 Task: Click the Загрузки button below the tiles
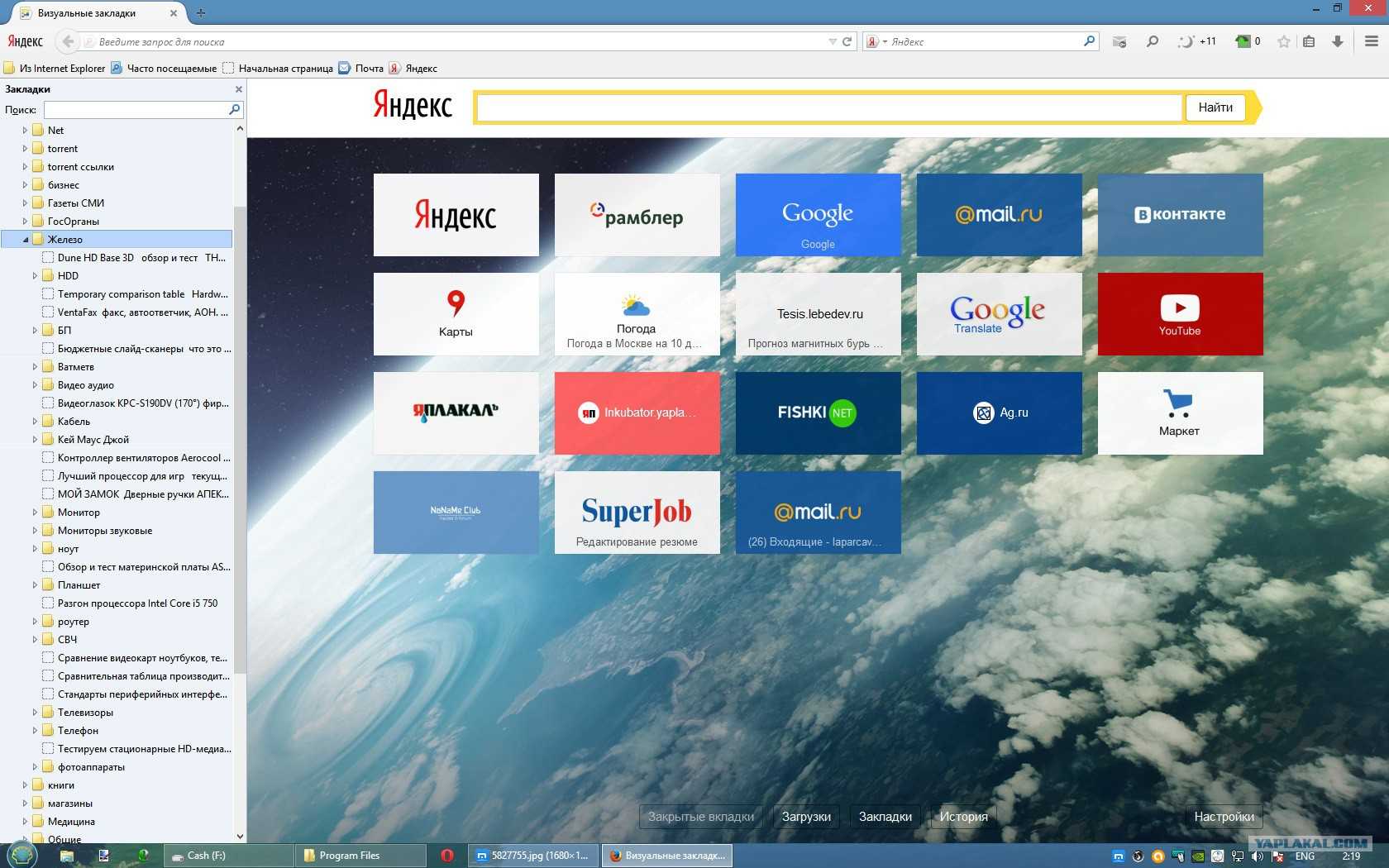pyautogui.click(x=806, y=817)
